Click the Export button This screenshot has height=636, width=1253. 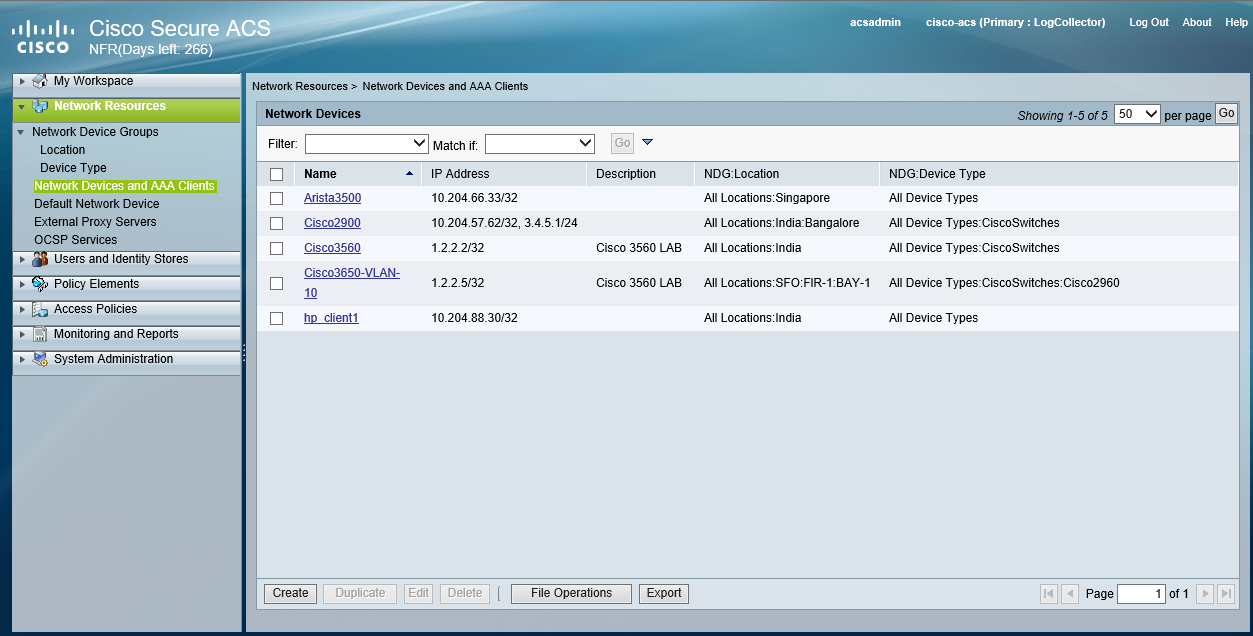coord(664,593)
